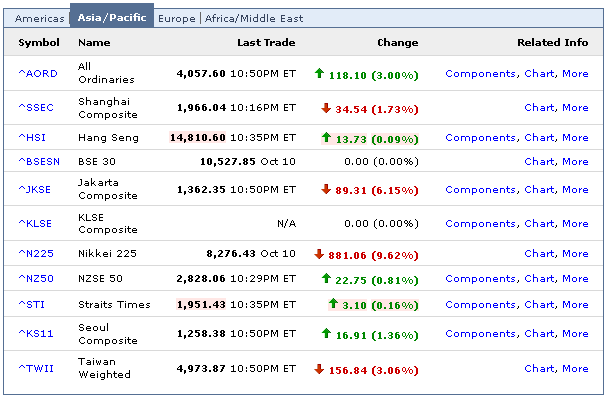This screenshot has width=607, height=402.
Task: Switch to the Americas tab
Action: pos(39,18)
